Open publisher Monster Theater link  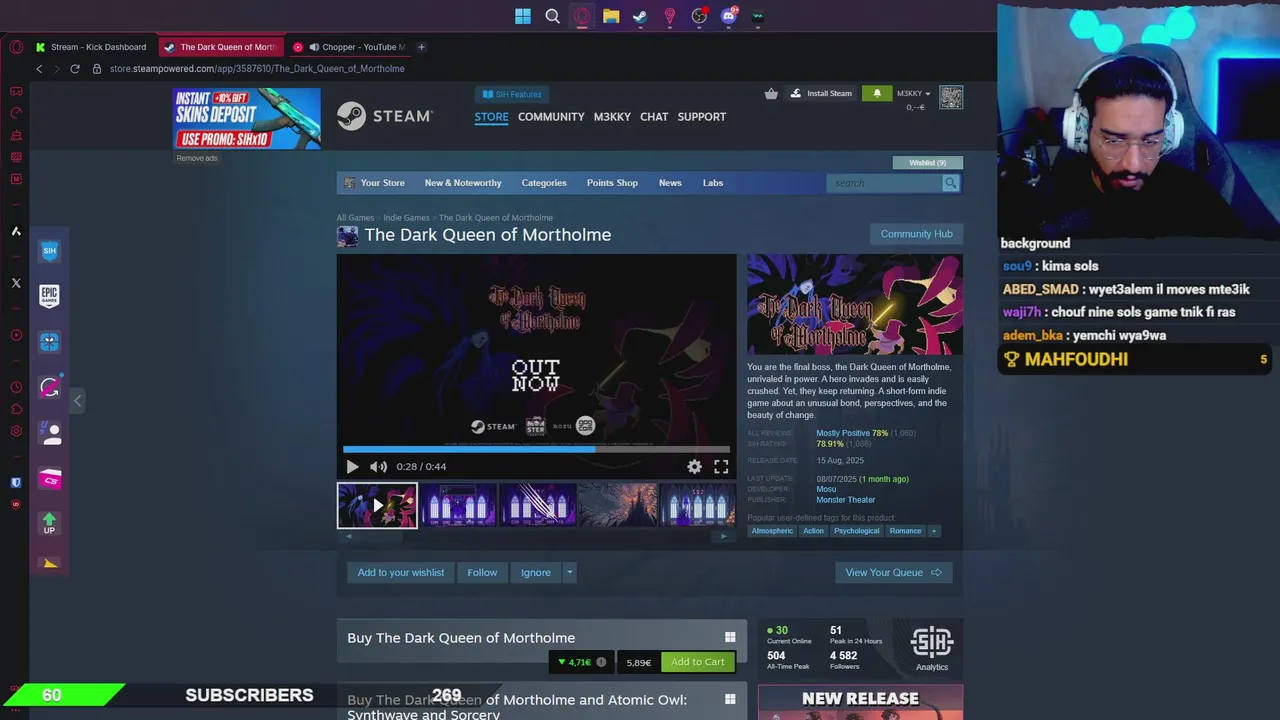(845, 500)
